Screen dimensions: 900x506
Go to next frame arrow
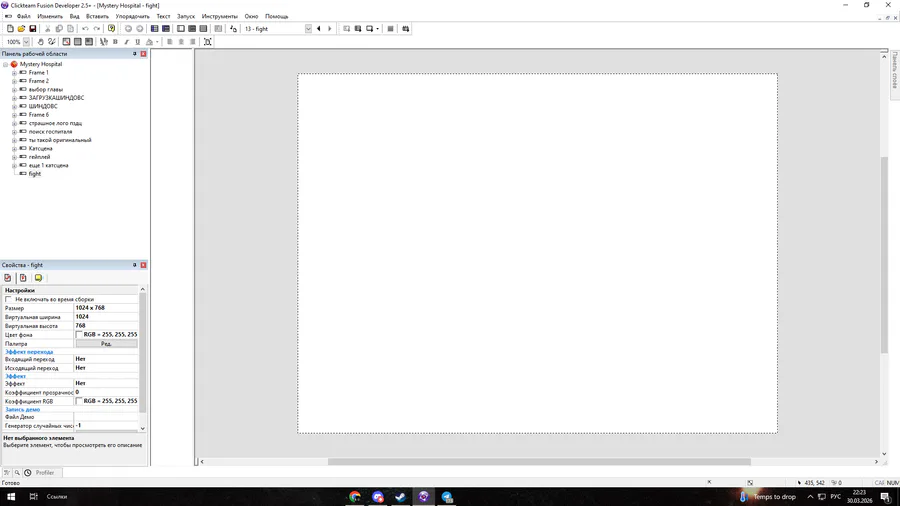pos(329,29)
